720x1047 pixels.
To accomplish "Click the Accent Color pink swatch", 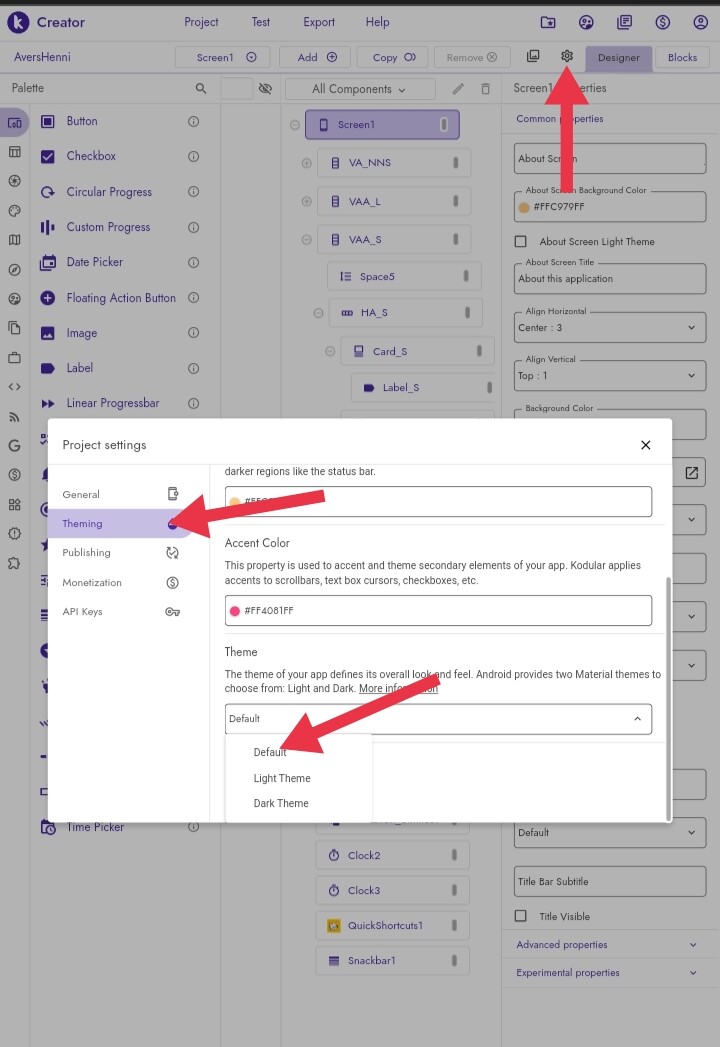I will (x=235, y=611).
